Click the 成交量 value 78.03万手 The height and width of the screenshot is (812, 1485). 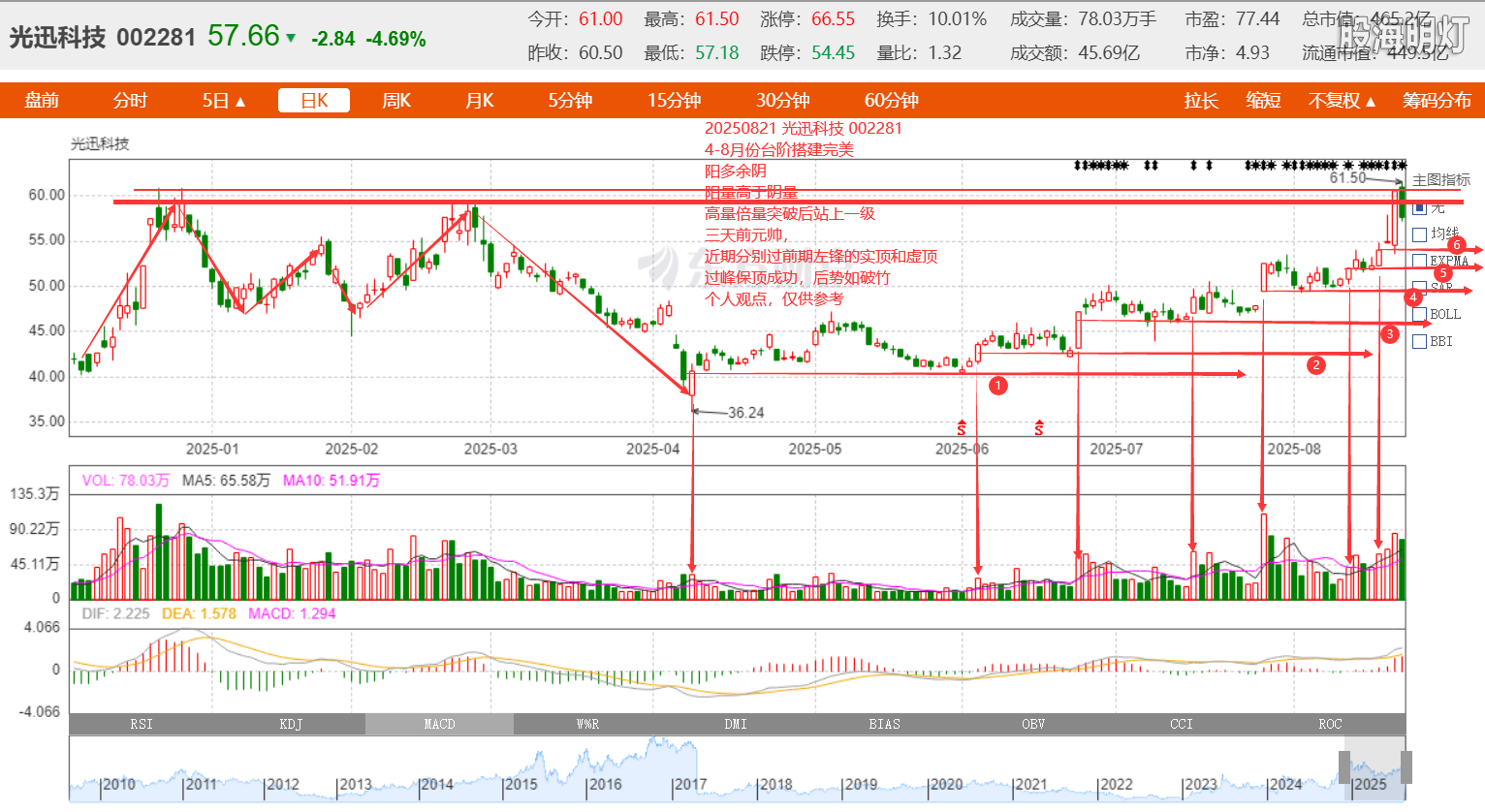1118,19
